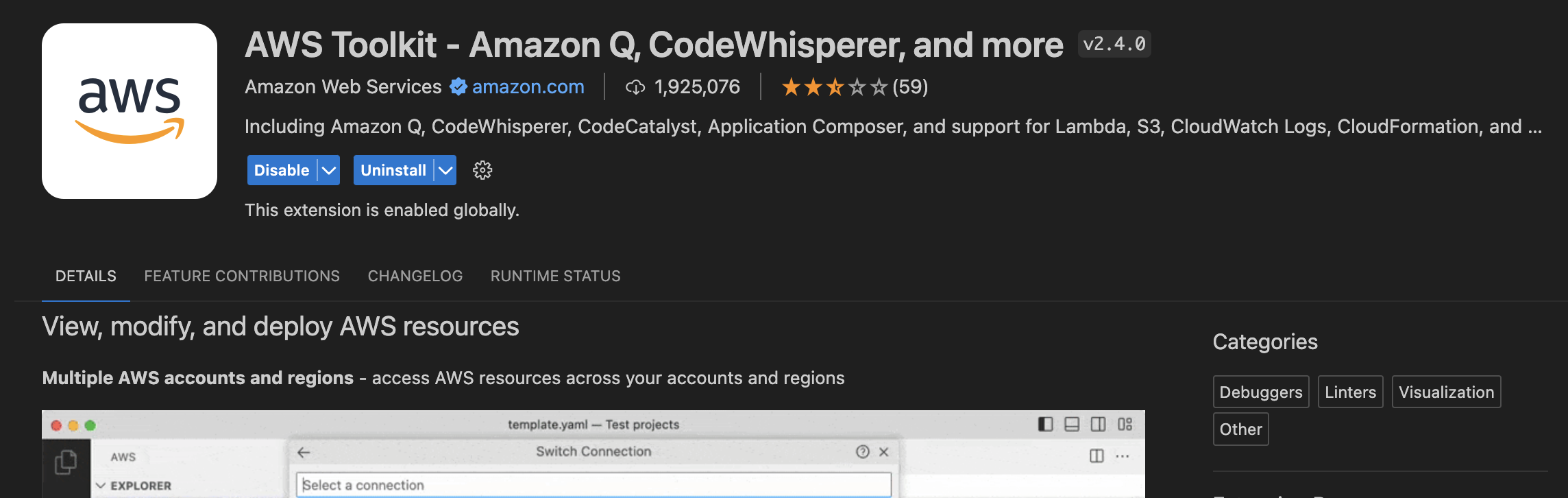The image size is (1568, 498).
Task: Click the extension title heading
Action: pos(654,45)
